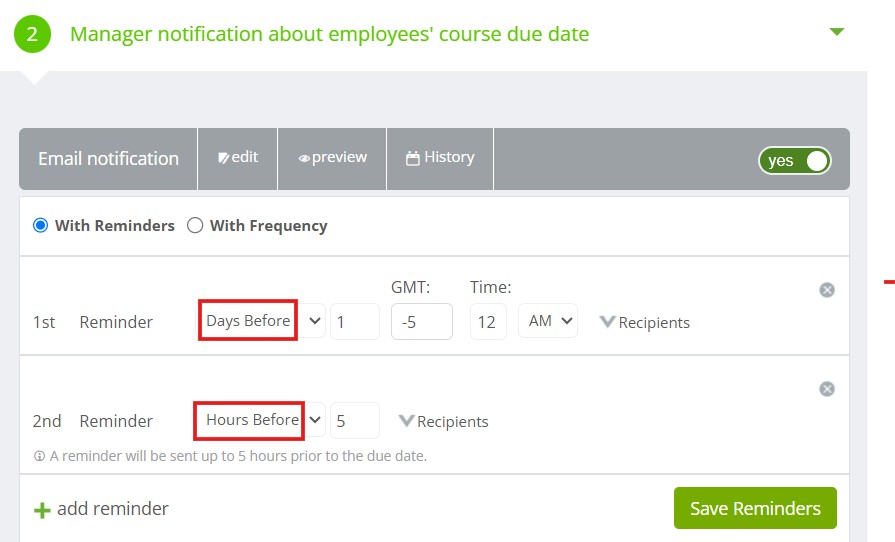895x542 pixels.
Task: Click the add reminder link
Action: 112,508
